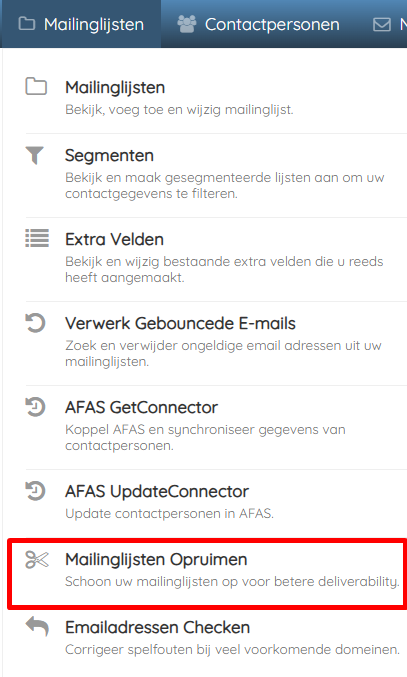Click the history icon beside AFAS UpdateConnector

(35, 491)
